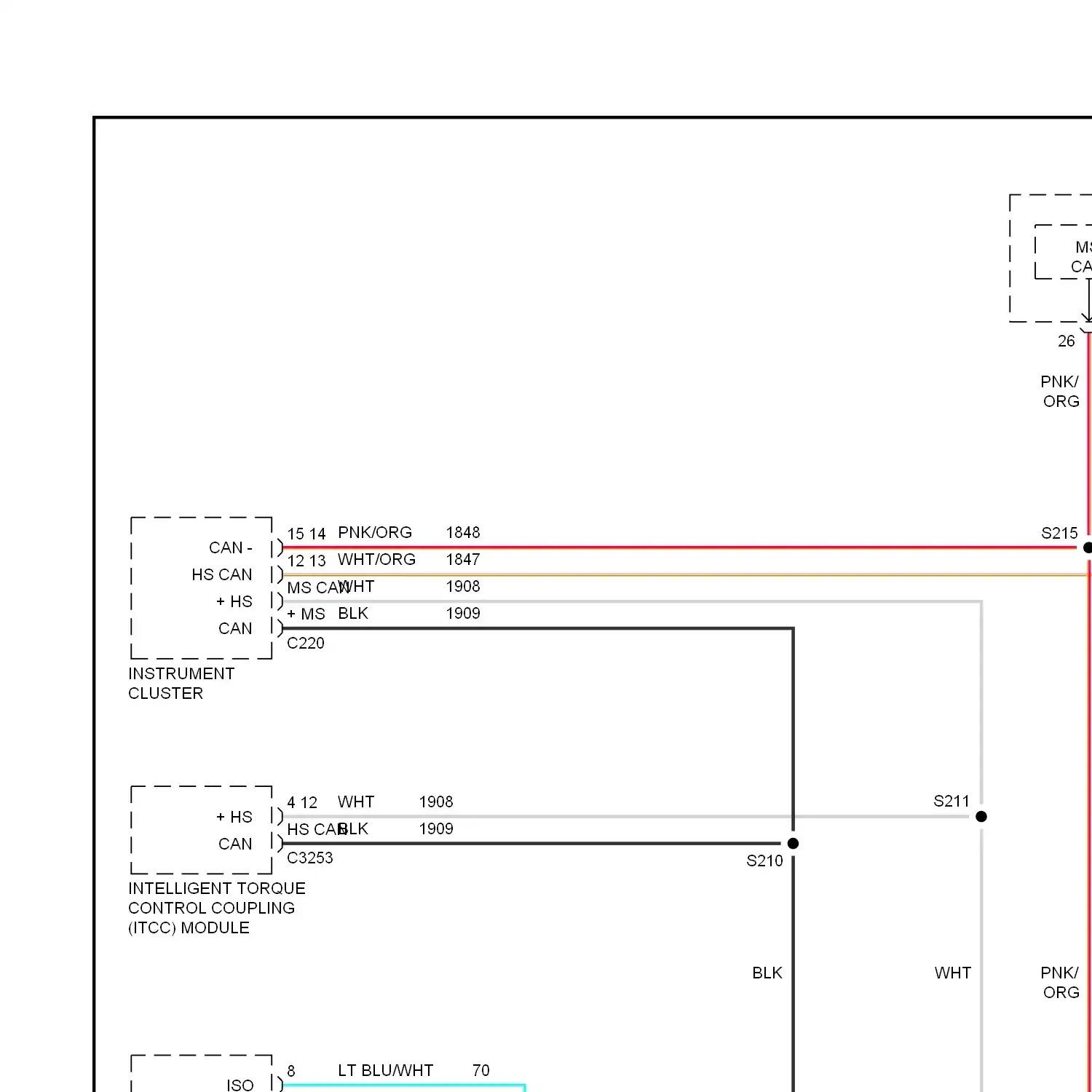Select splice label S215
The height and width of the screenshot is (1092, 1092).
tap(1059, 534)
